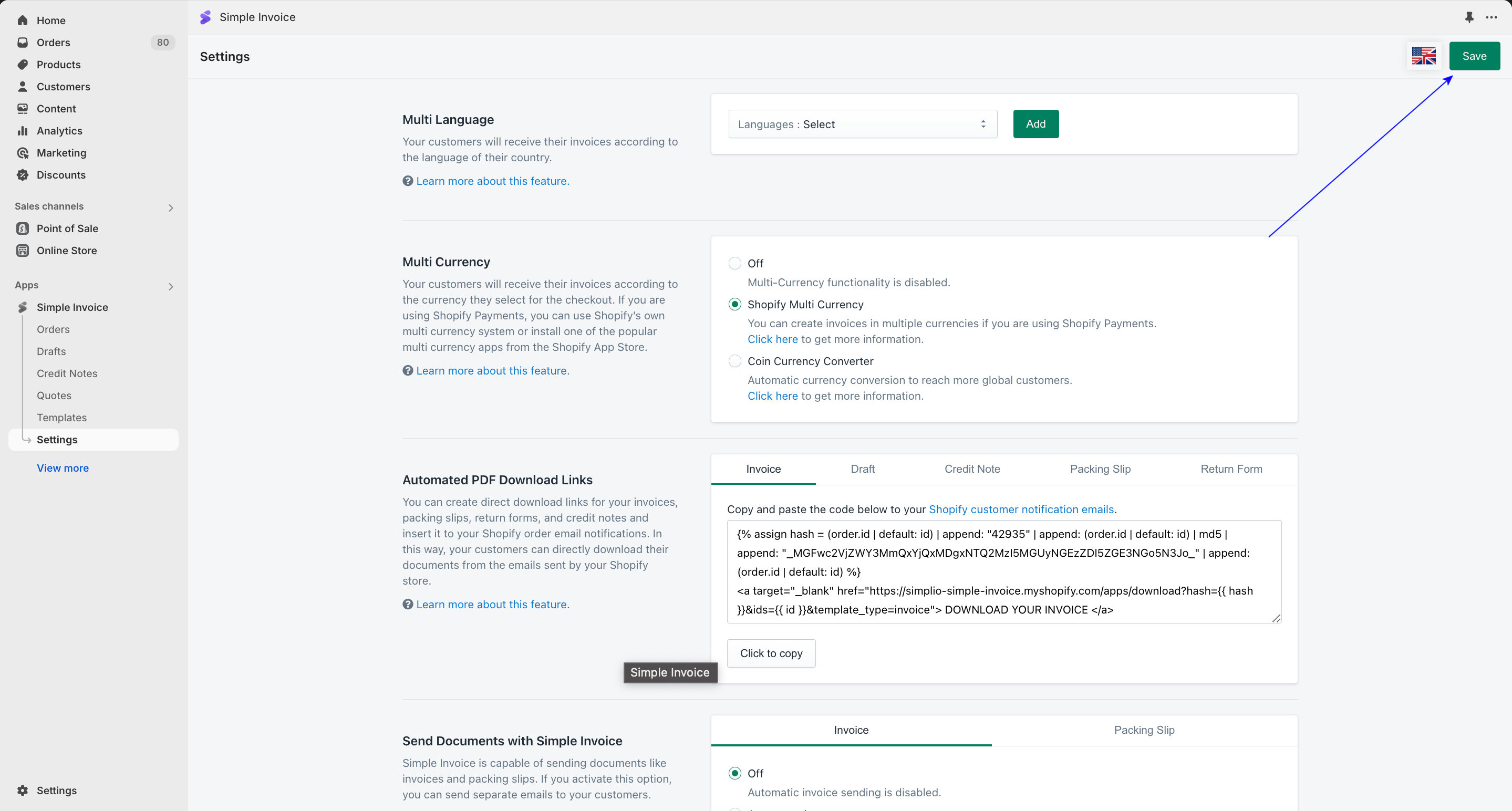Select the Multi Currency Off radio button
The image size is (1512, 811).
point(734,264)
